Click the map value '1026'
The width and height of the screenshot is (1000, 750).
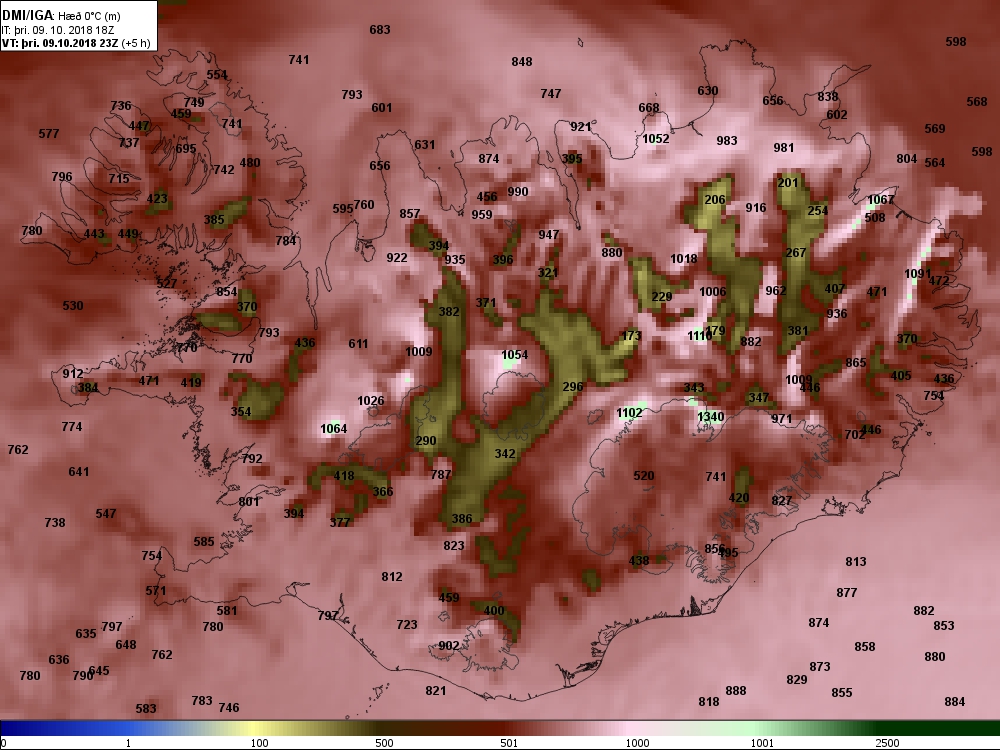(x=371, y=401)
